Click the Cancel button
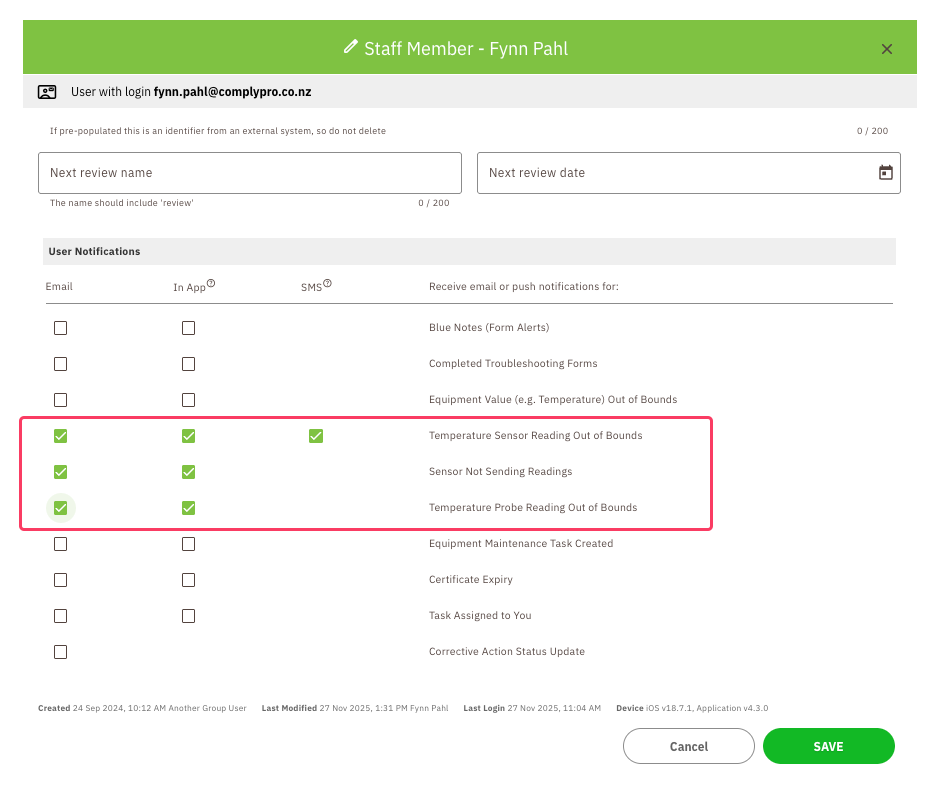937x795 pixels. pyautogui.click(x=688, y=746)
